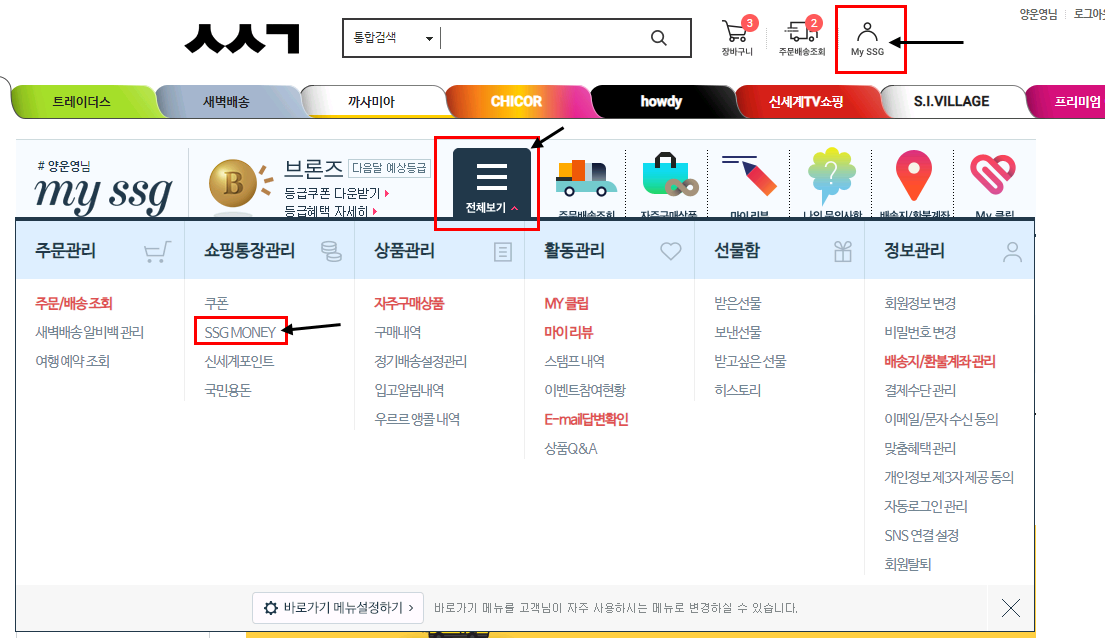Open 우르르 앵콜 내역 link
Viewport: 1105px width, 638px height.
click(x=417, y=419)
